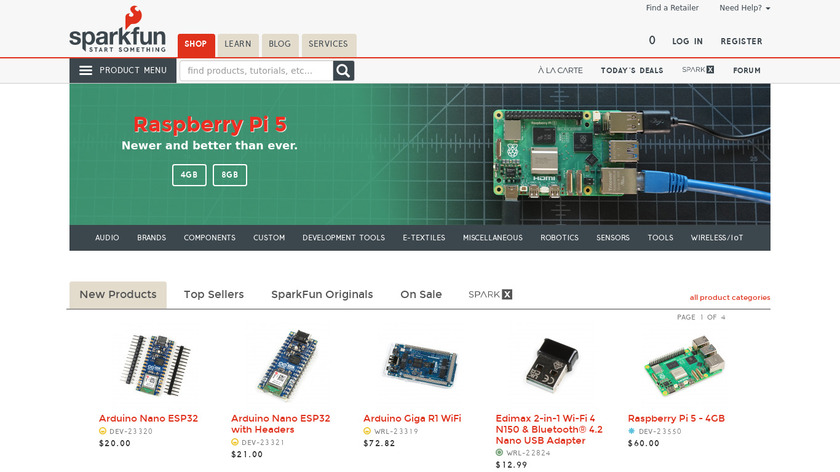
Task: Open the MISCELLANEOUS category
Action: (493, 238)
